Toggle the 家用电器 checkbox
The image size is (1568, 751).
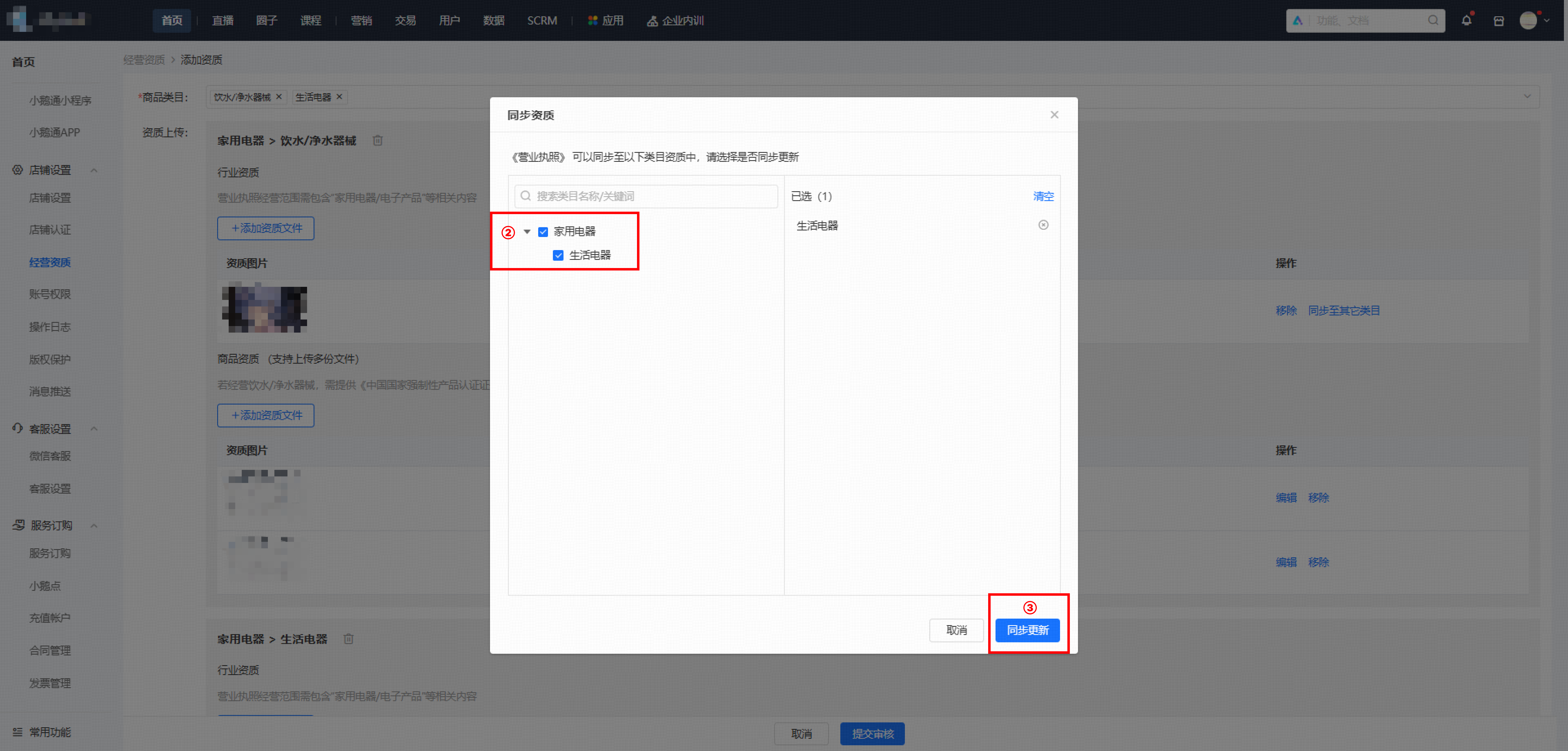click(x=543, y=232)
